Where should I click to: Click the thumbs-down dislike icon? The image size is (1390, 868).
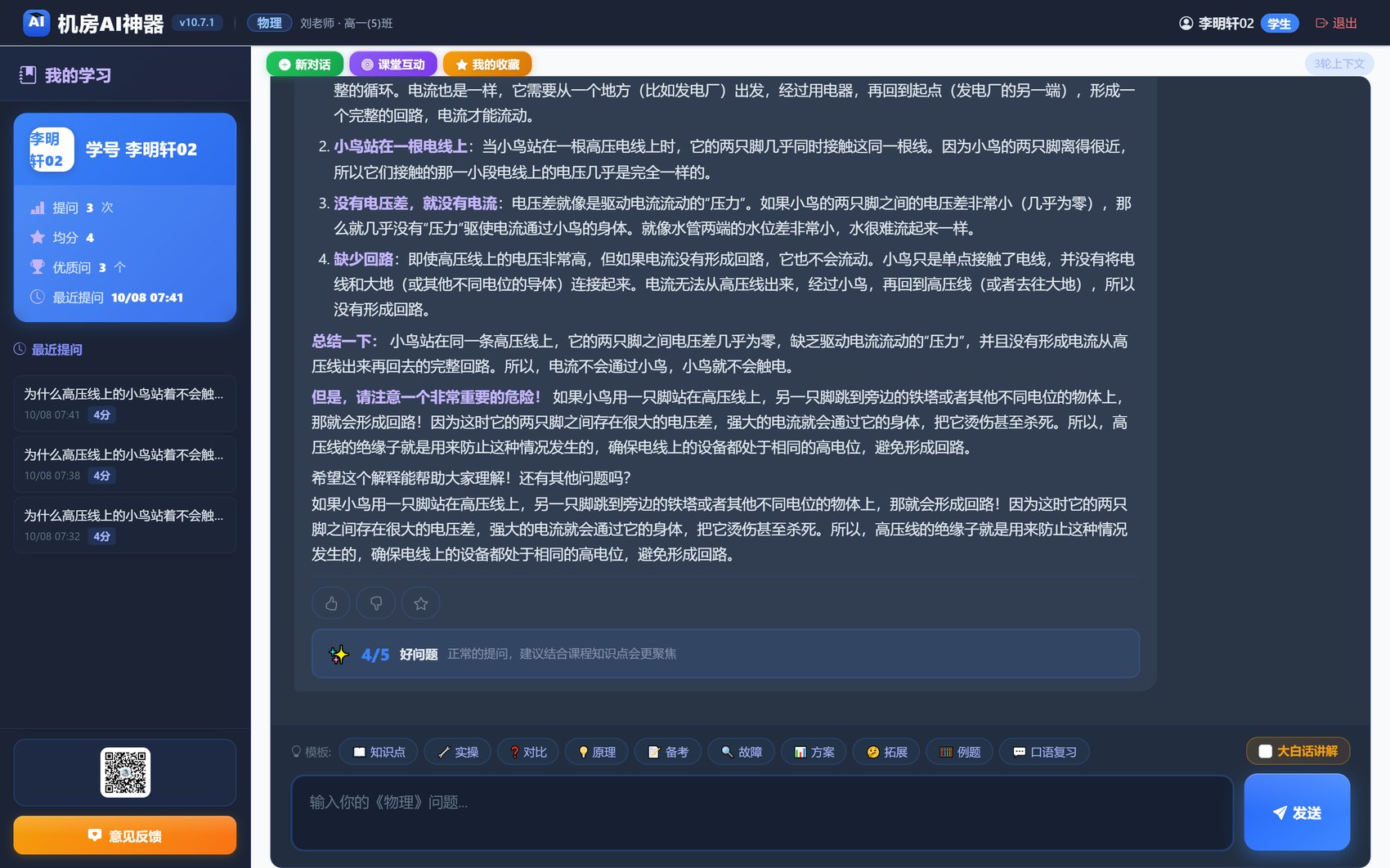coord(376,603)
